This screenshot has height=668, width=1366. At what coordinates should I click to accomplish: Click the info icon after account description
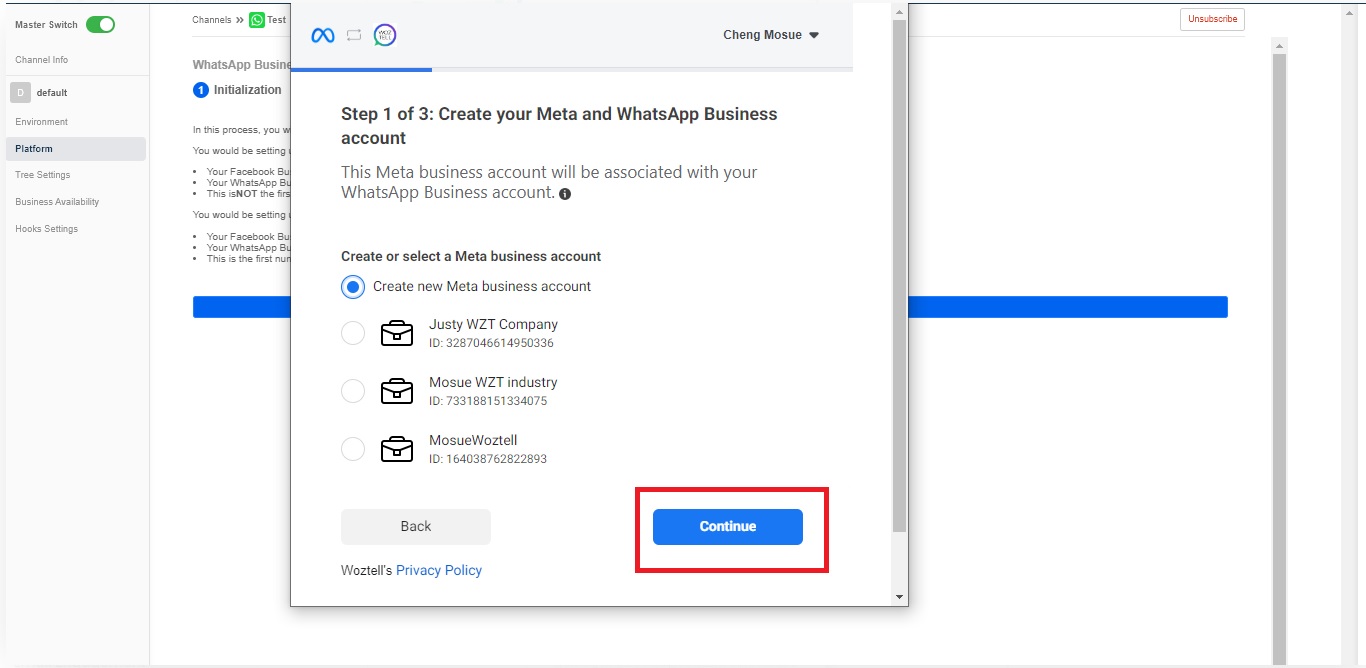tap(565, 194)
